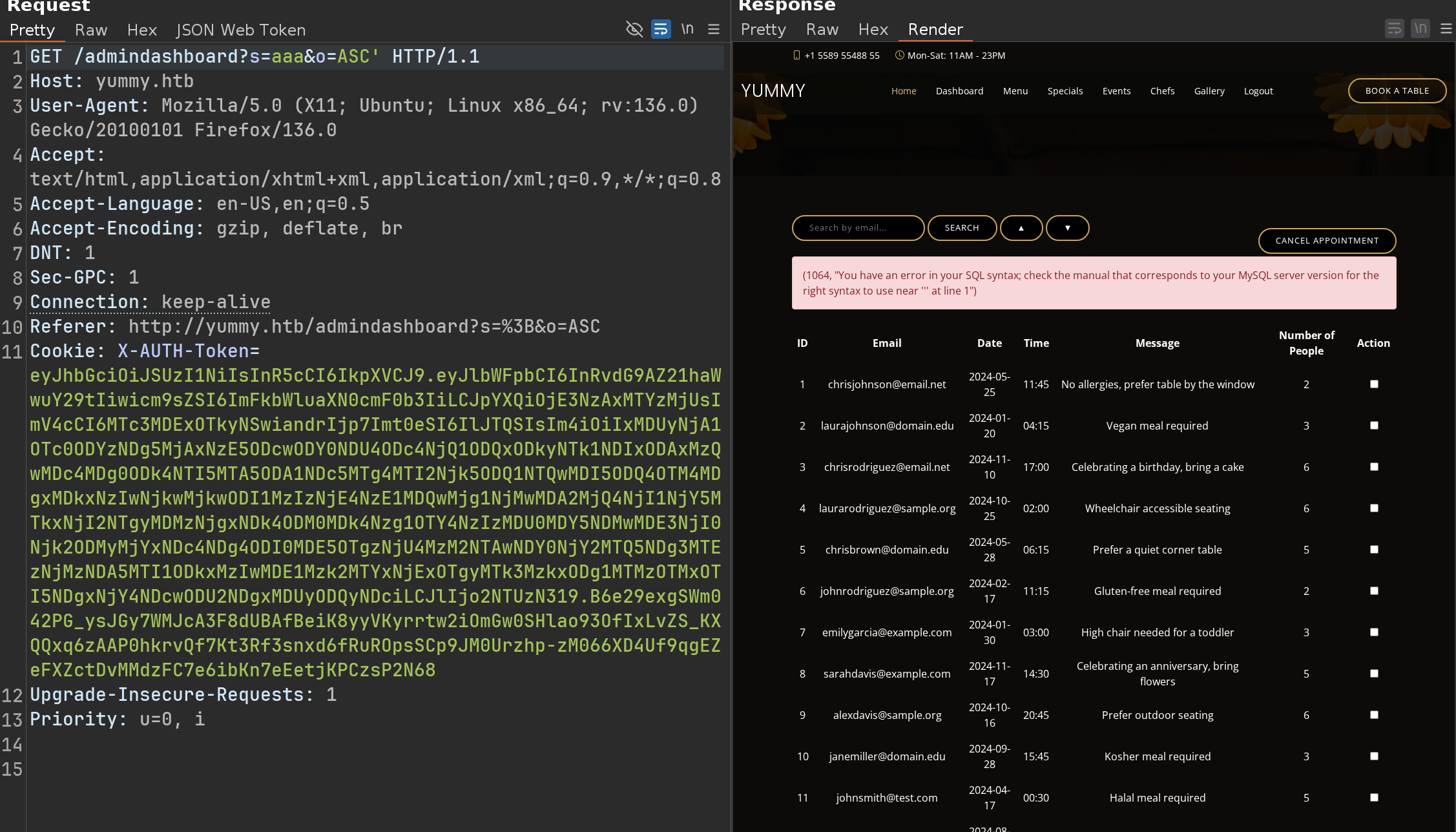Click the \n newline icon in Response panel
This screenshot has width=1456, height=832.
click(x=1420, y=29)
